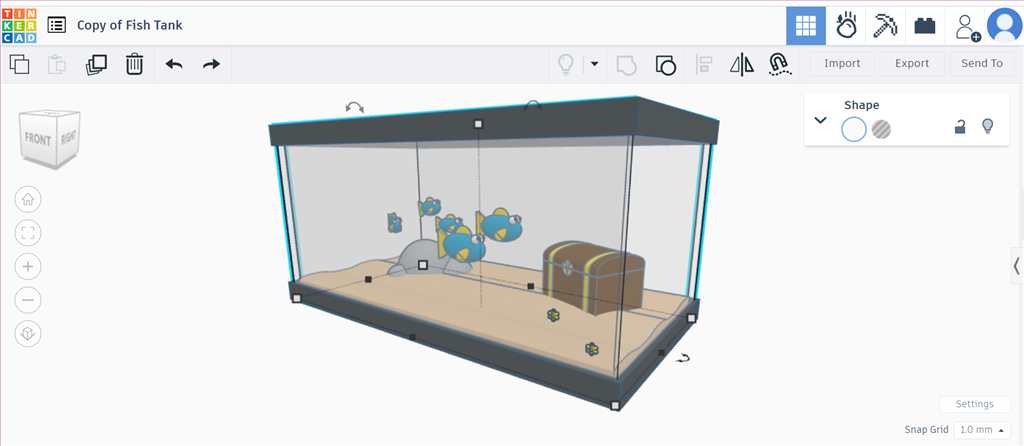This screenshot has height=446, width=1024.
Task: Open the Settings button
Action: [974, 404]
